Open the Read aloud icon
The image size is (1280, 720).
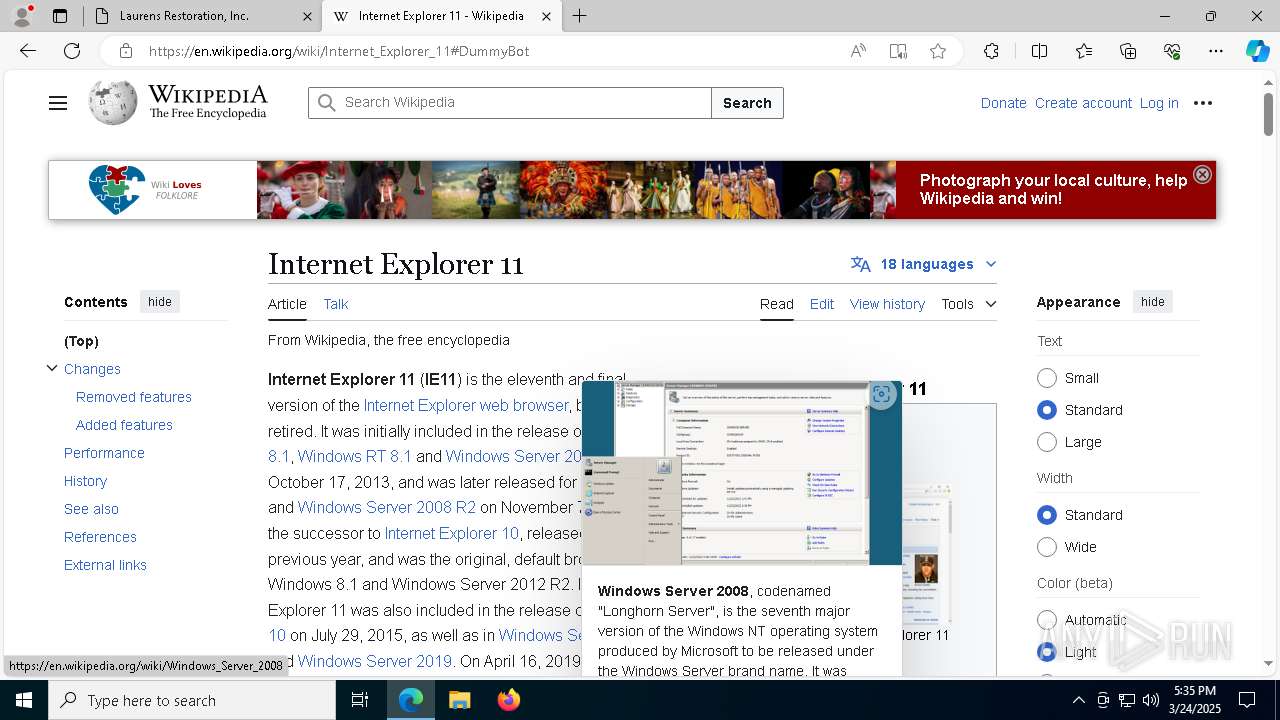[x=858, y=51]
